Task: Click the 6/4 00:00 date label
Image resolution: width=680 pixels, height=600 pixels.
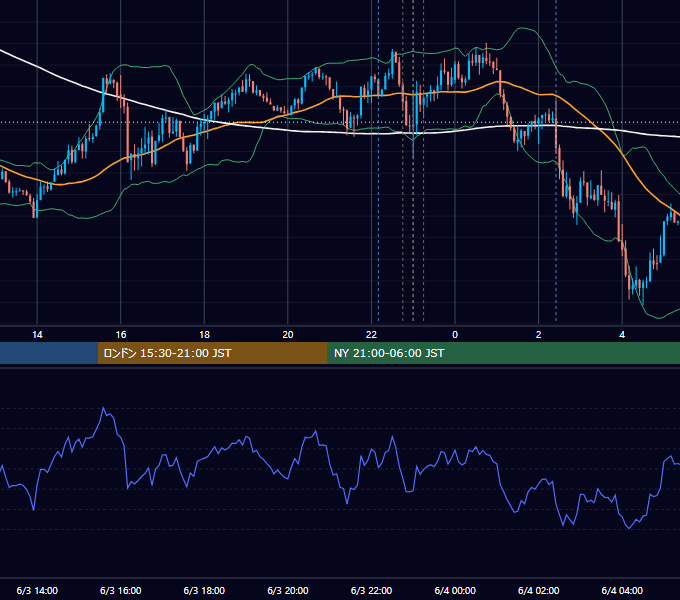Action: pos(455,590)
